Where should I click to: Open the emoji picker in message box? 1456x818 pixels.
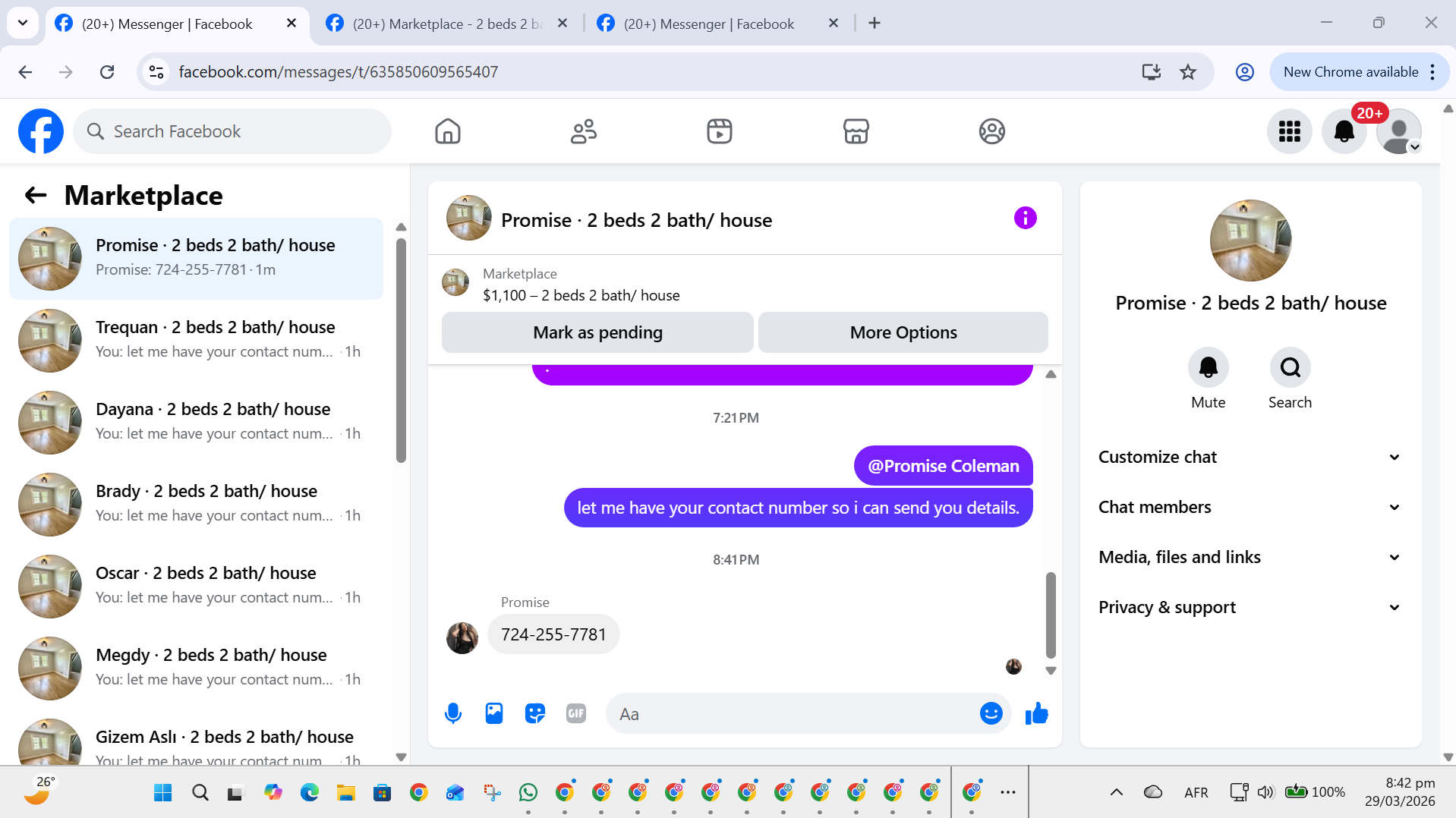pos(991,713)
